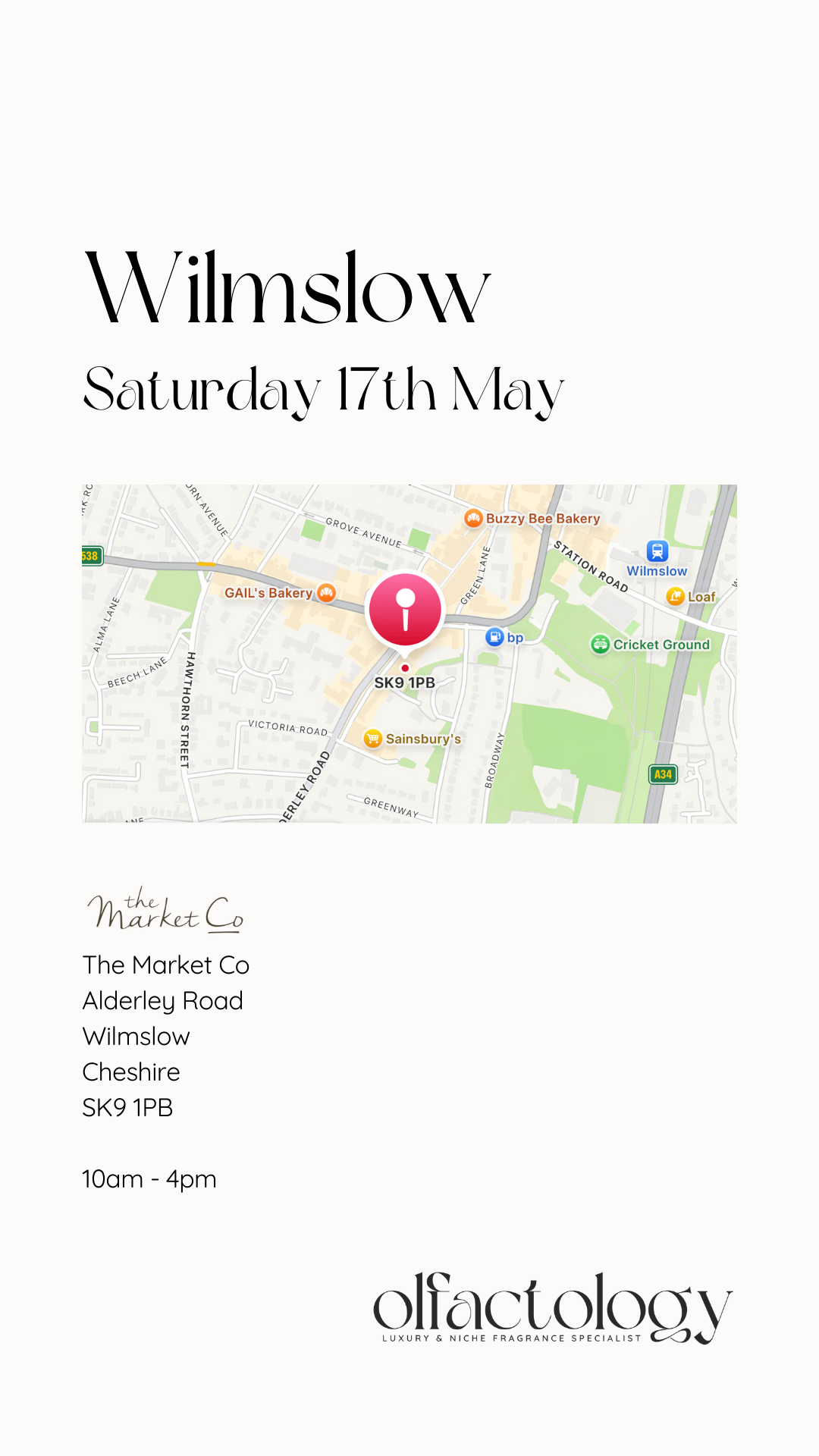Select the Wilmslow headline text
819x1456 pixels.
[x=287, y=288]
